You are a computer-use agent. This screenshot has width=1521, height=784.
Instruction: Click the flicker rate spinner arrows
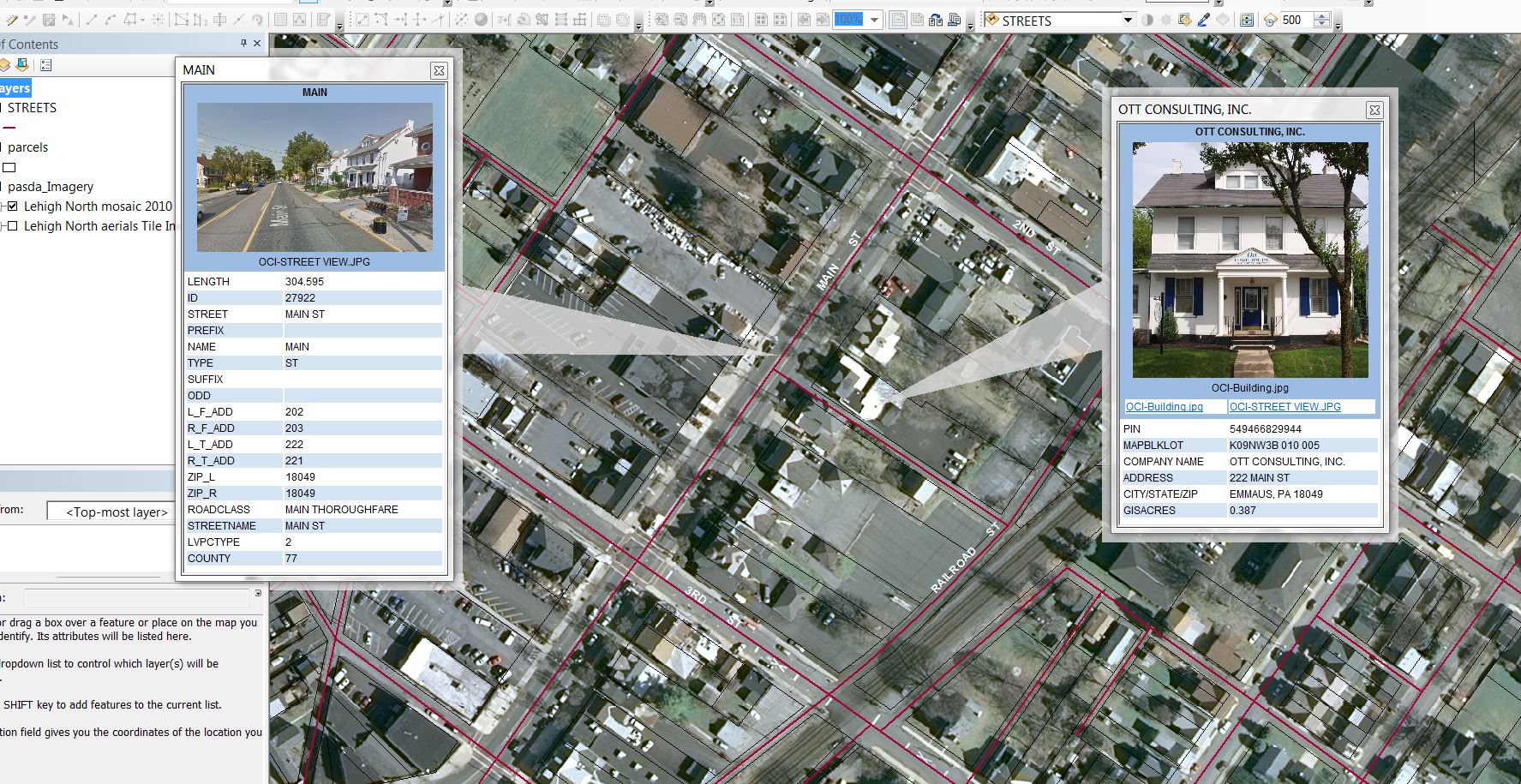pyautogui.click(x=1322, y=20)
